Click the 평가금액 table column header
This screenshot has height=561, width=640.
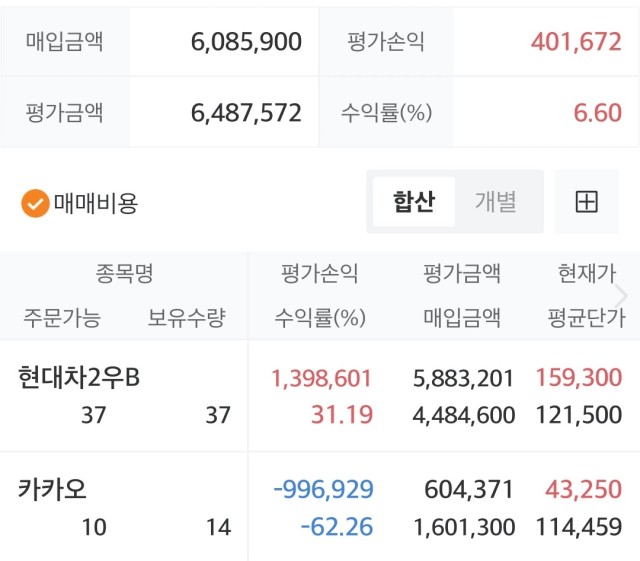(x=462, y=273)
